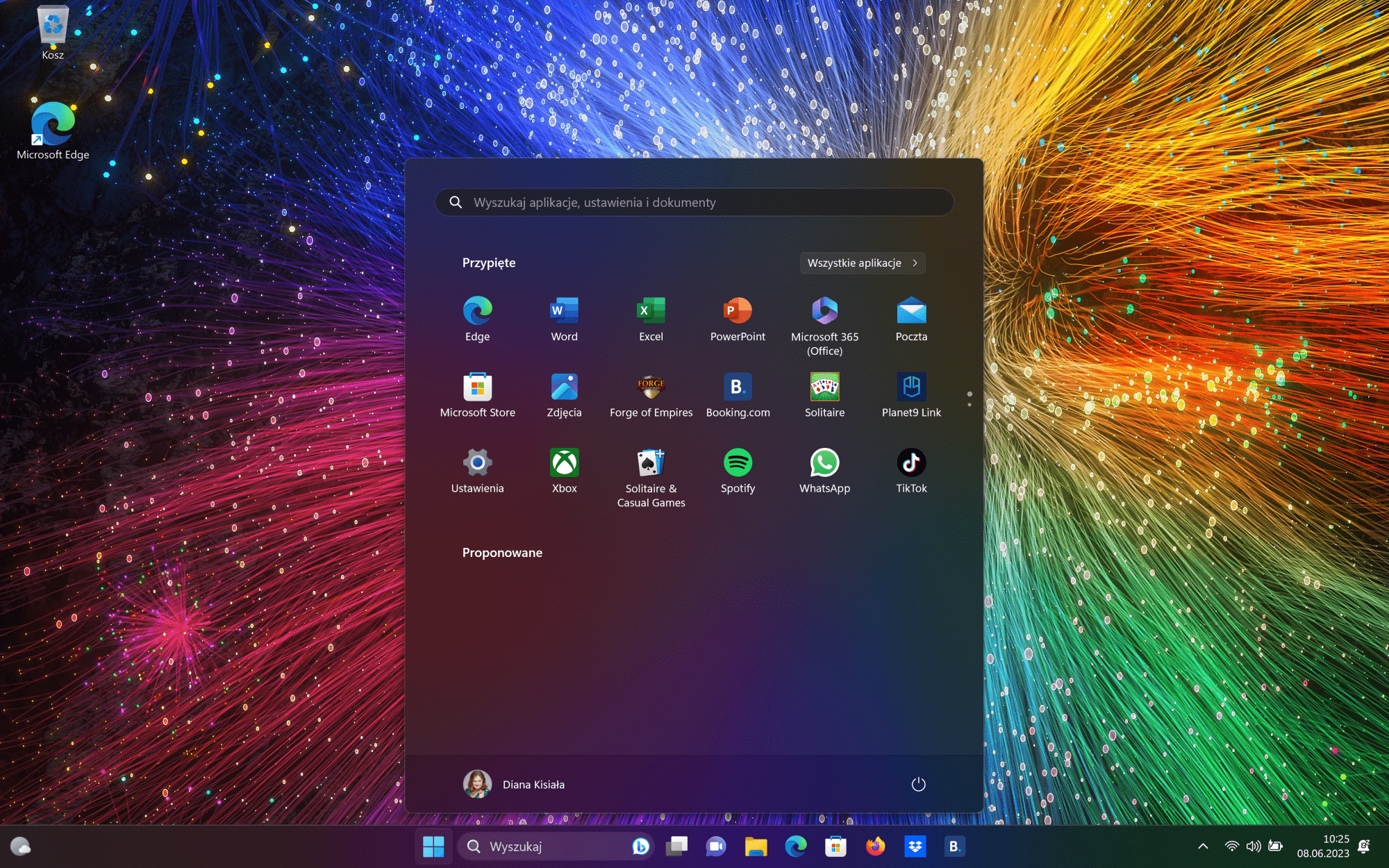Click the volume speaker tray icon

1254,846
